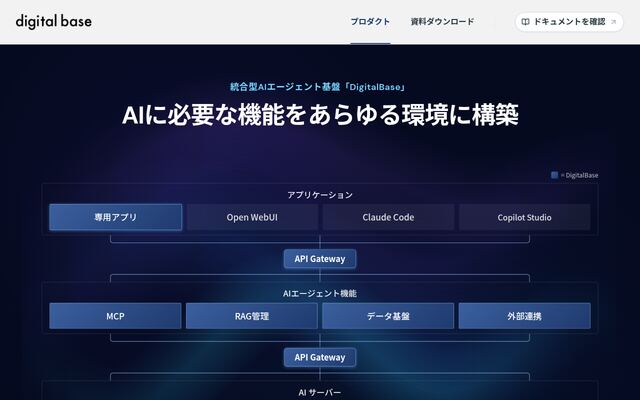Select the Claude Code box

coord(388,217)
